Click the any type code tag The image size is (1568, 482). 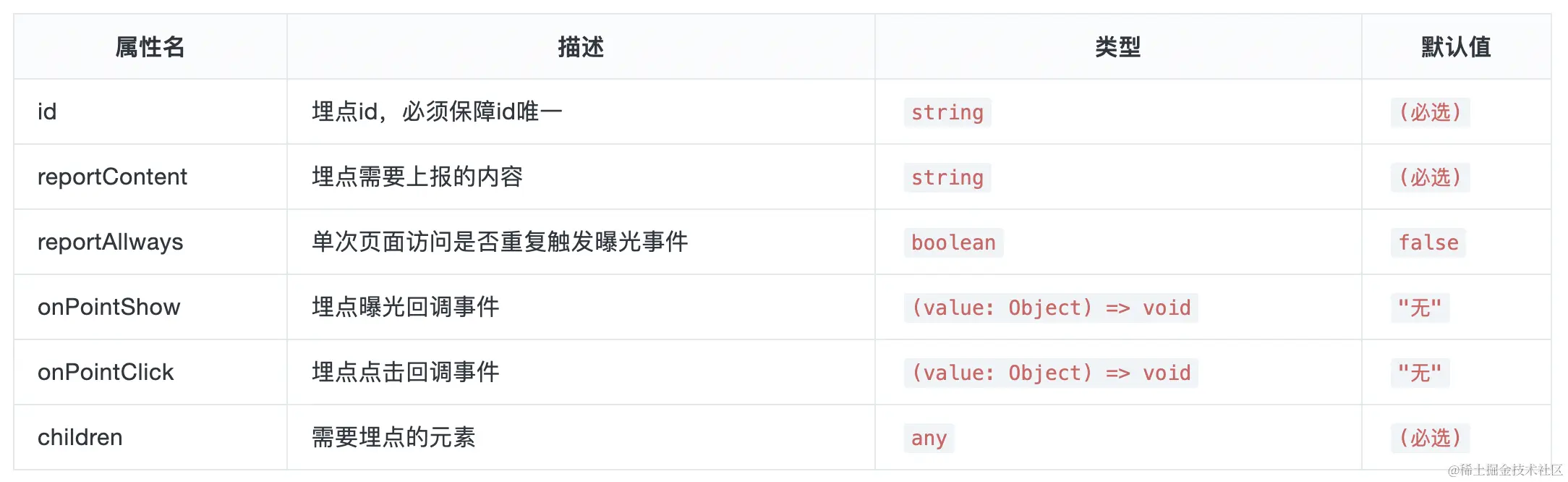click(x=929, y=439)
